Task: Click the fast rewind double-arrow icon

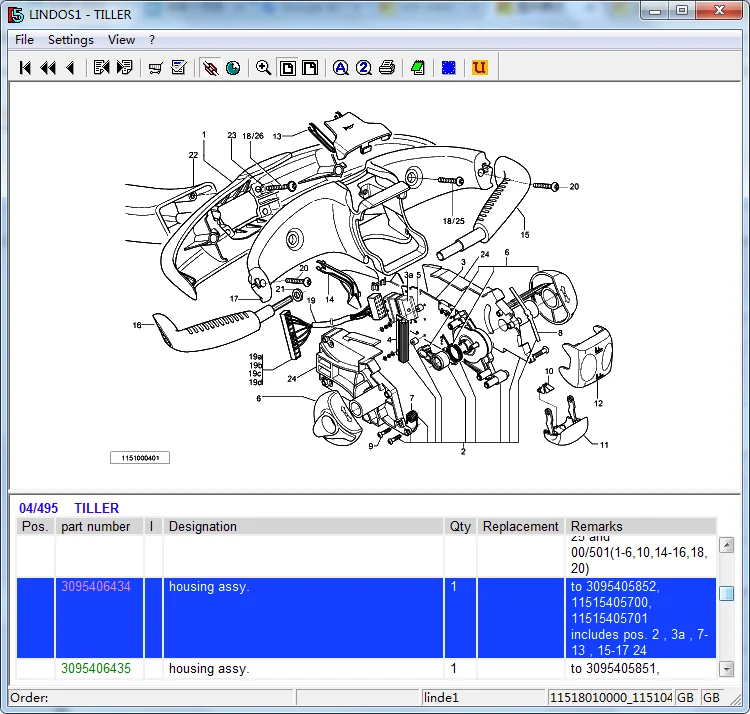Action: point(48,68)
